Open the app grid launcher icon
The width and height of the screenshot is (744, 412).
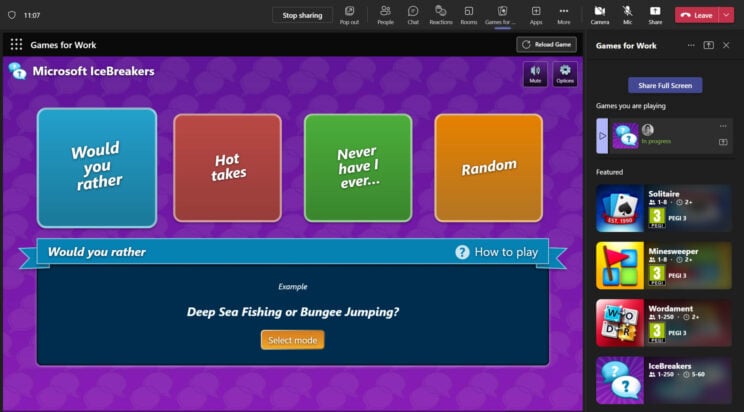tap(16, 45)
